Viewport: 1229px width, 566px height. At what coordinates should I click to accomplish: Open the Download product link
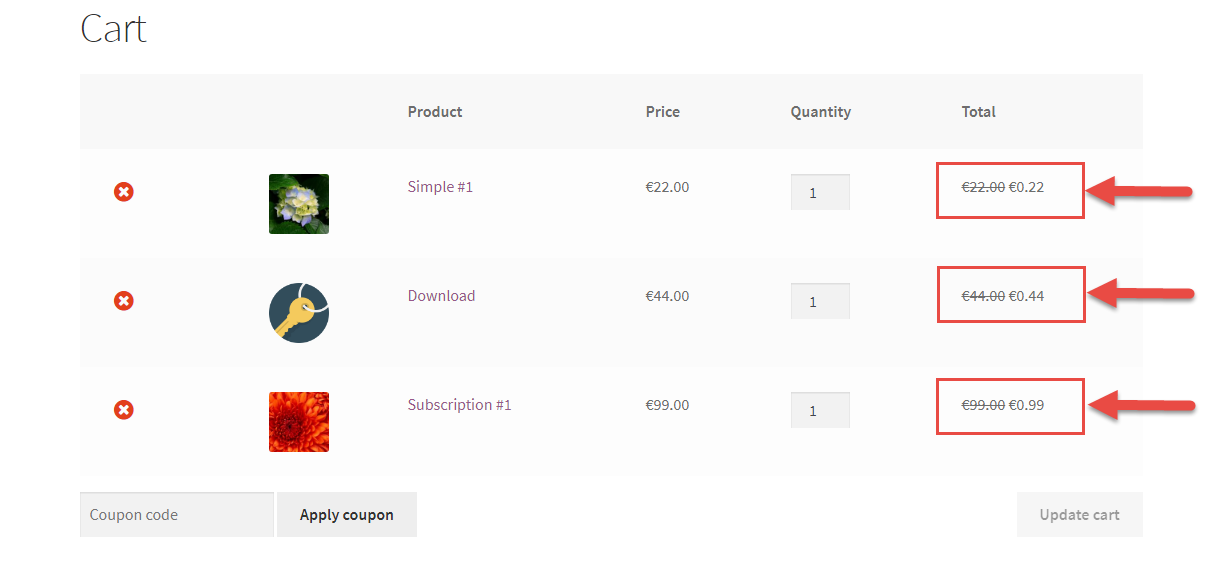pyautogui.click(x=441, y=295)
